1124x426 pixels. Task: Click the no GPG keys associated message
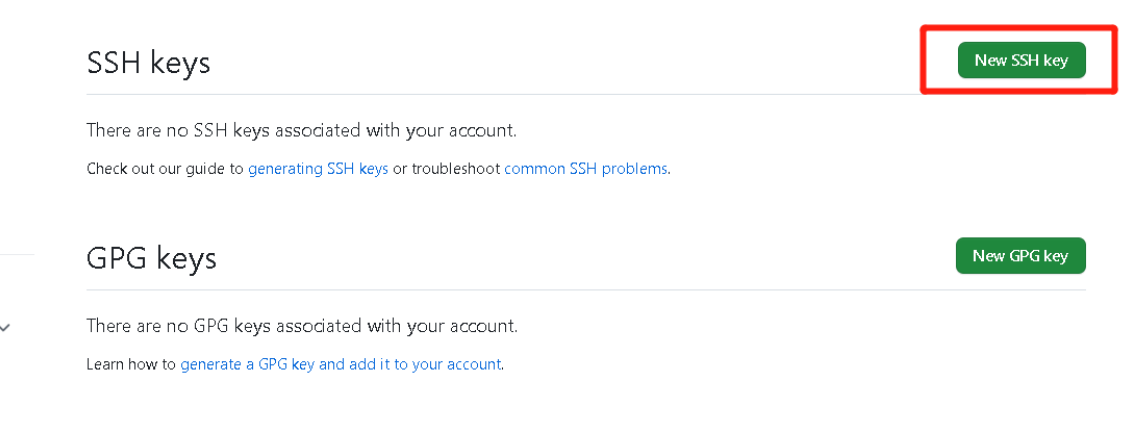click(302, 326)
